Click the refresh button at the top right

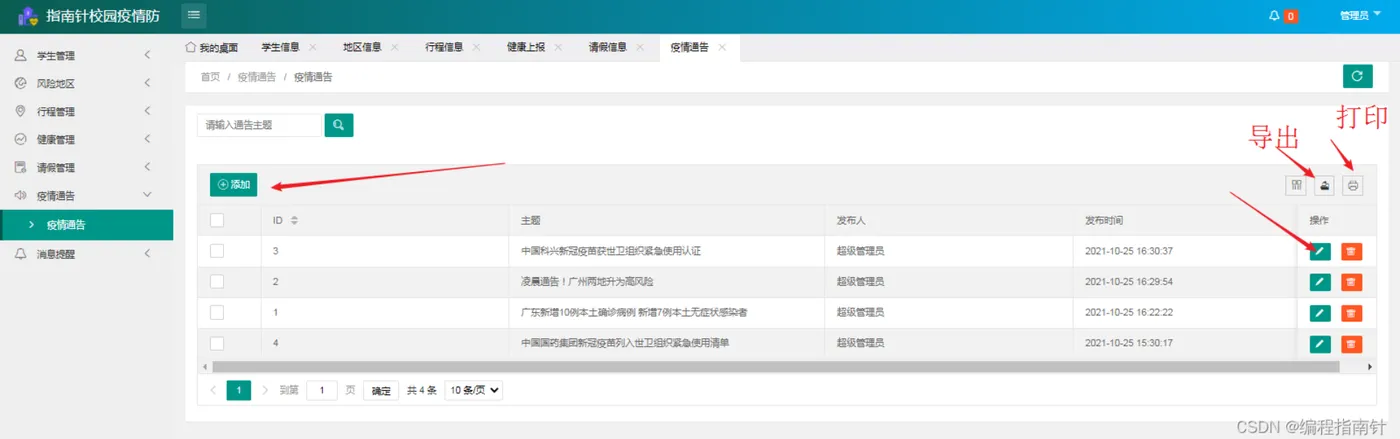pyautogui.click(x=1357, y=76)
